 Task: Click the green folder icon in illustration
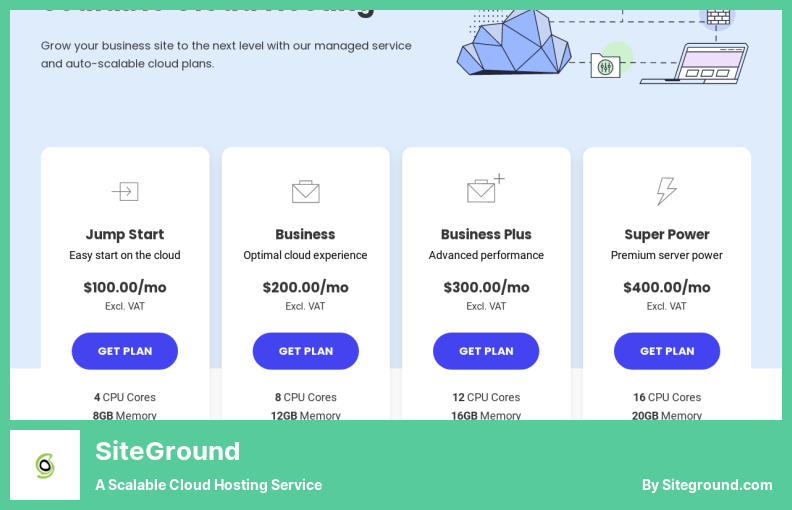click(x=605, y=65)
